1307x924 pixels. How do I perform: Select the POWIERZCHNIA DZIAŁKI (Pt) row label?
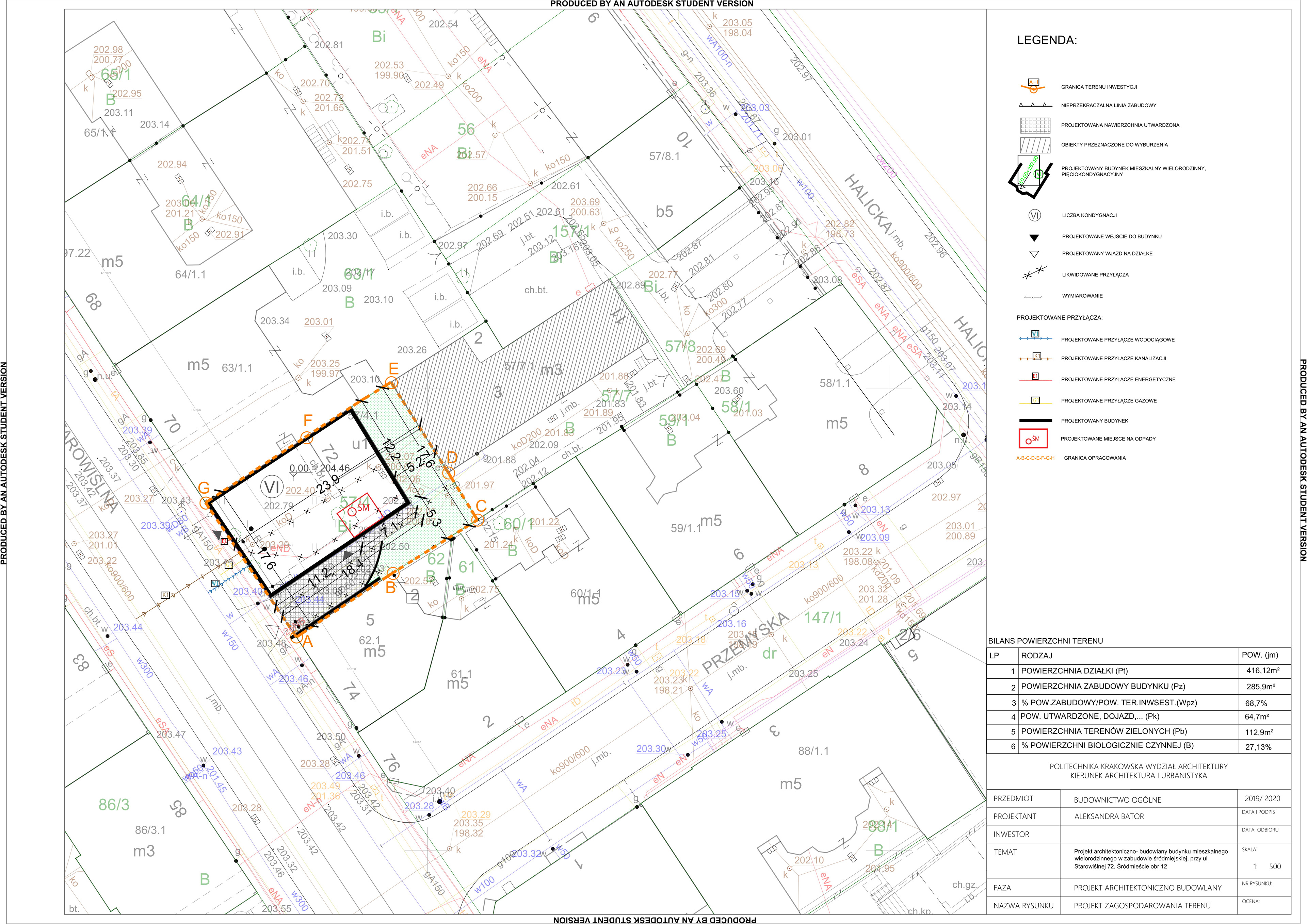click(x=1074, y=671)
